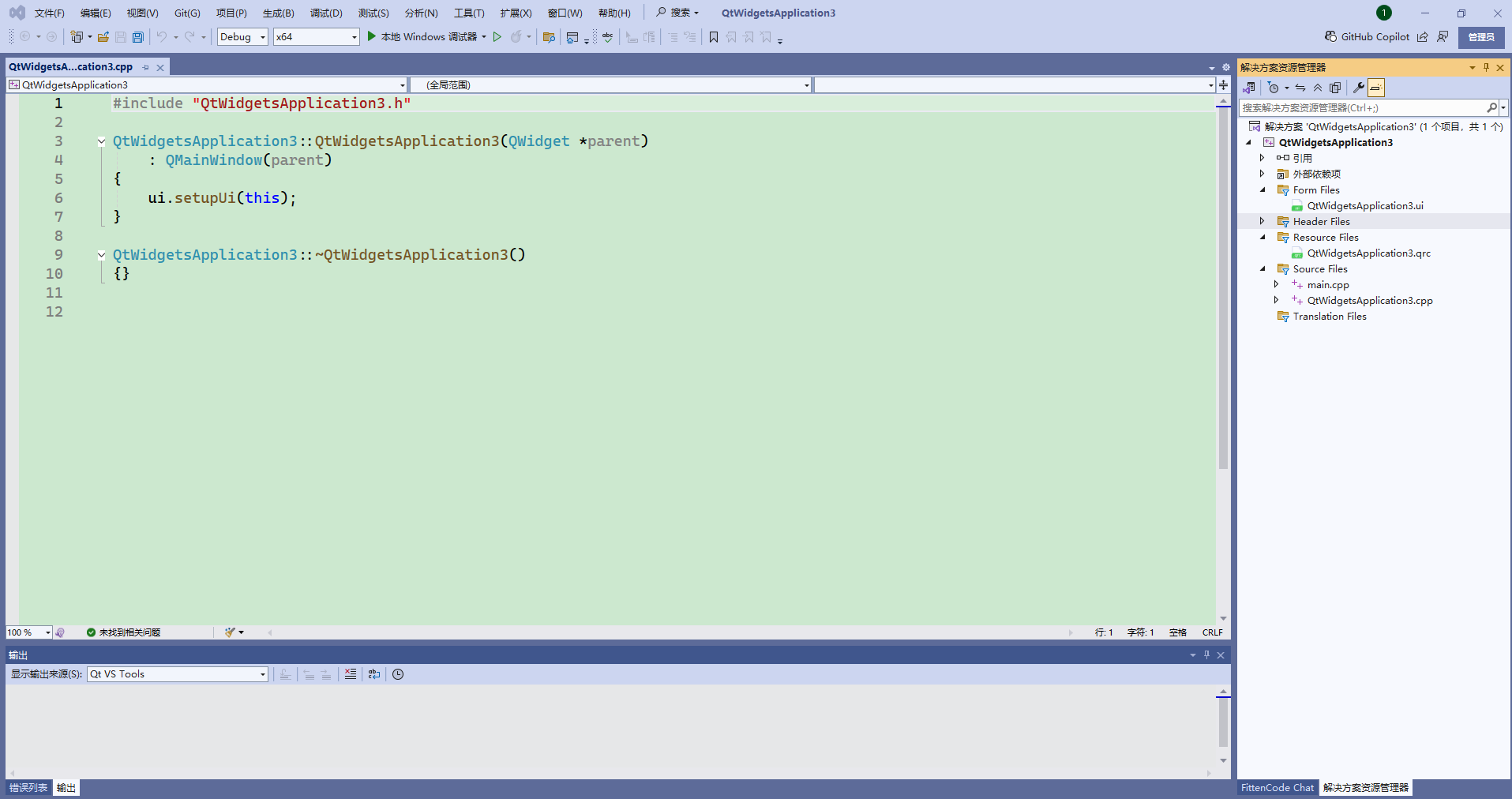Open the Debug configuration dropdown
Screen dimensions: 1512x799
point(263,36)
